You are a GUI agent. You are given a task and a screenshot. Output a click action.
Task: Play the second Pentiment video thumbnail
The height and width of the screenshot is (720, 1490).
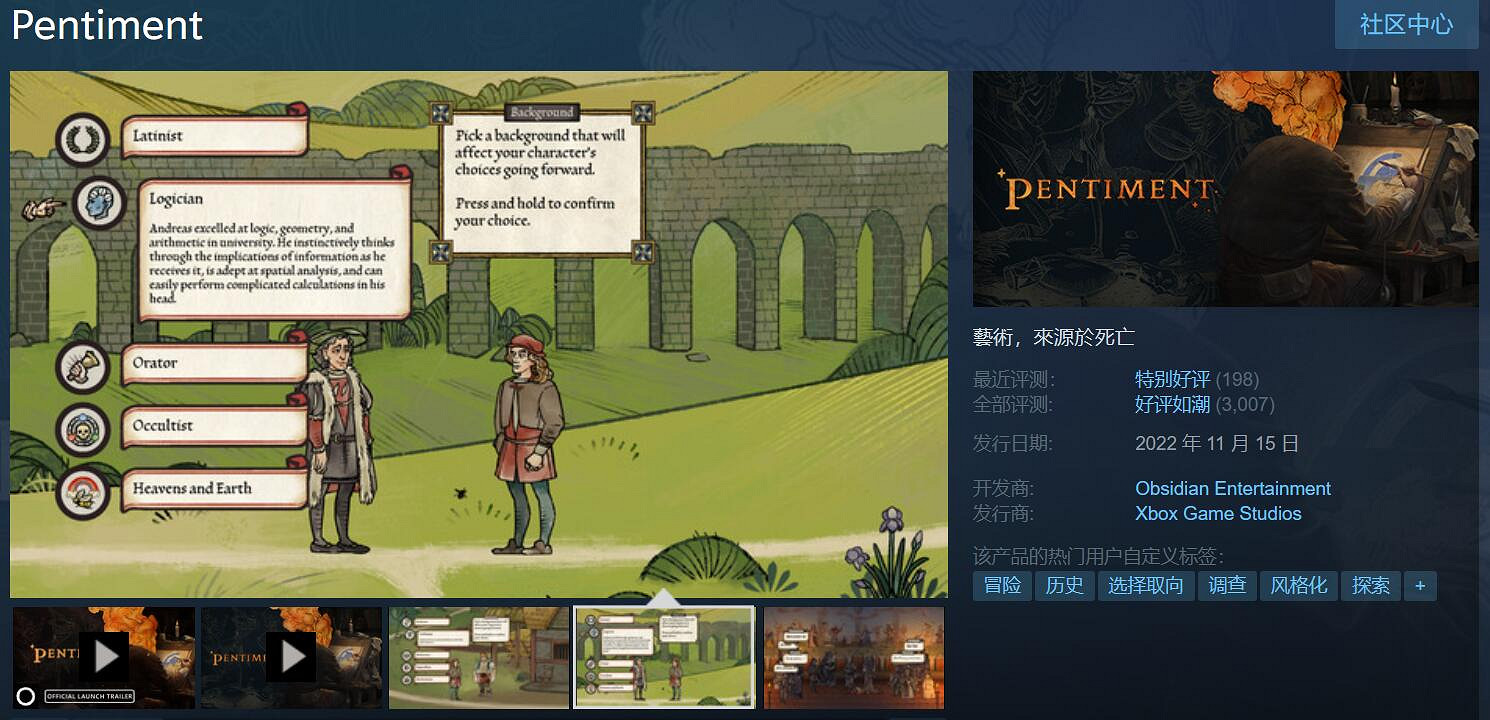292,657
